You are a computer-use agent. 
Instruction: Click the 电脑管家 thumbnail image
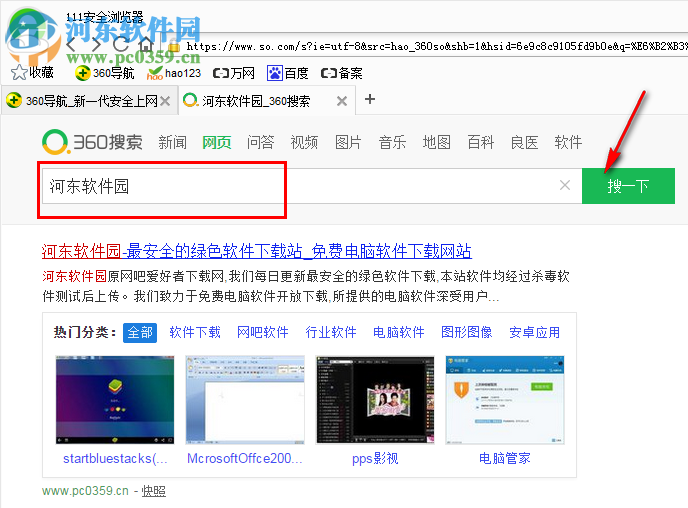(505, 400)
